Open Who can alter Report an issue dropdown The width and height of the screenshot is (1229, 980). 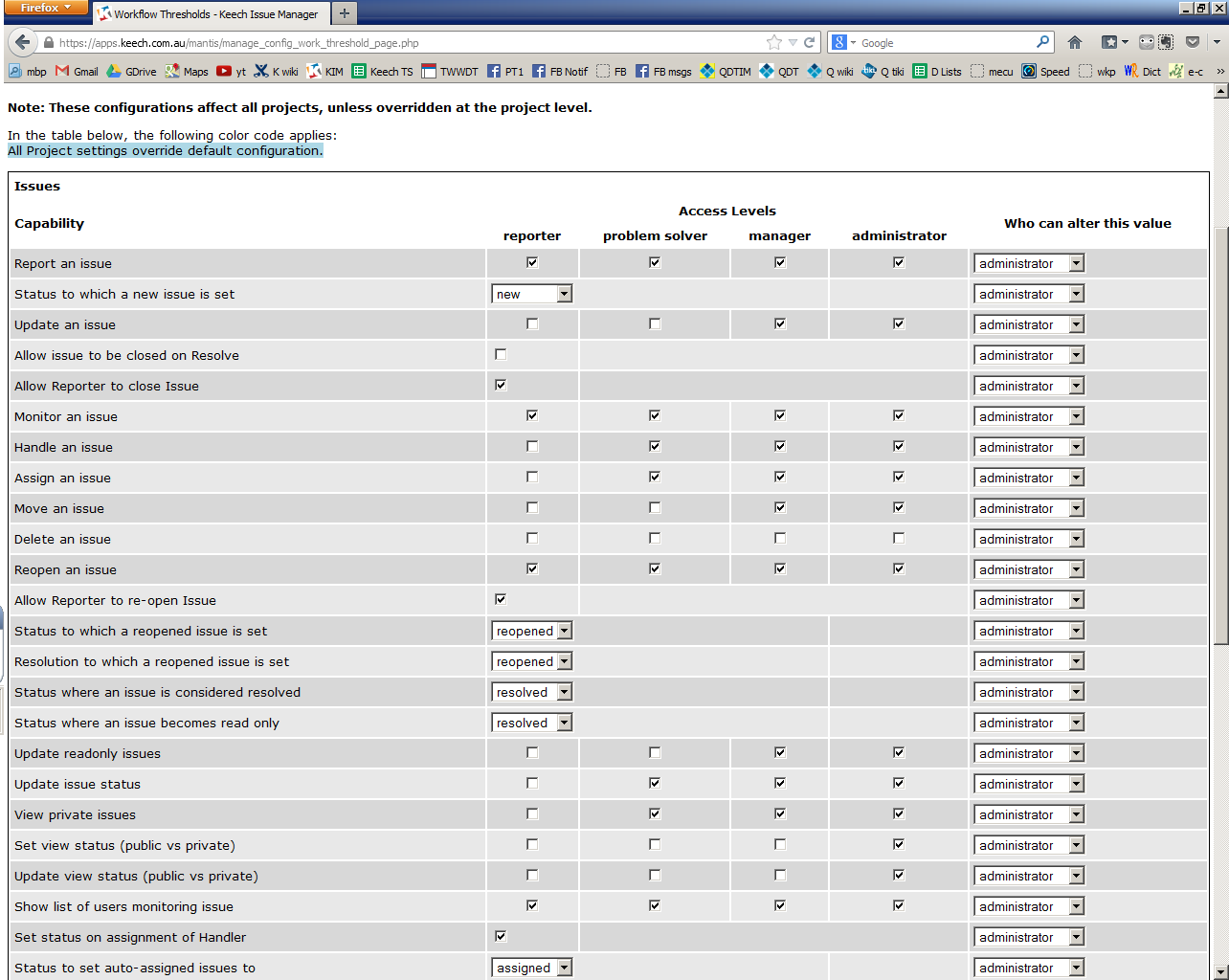1028,263
